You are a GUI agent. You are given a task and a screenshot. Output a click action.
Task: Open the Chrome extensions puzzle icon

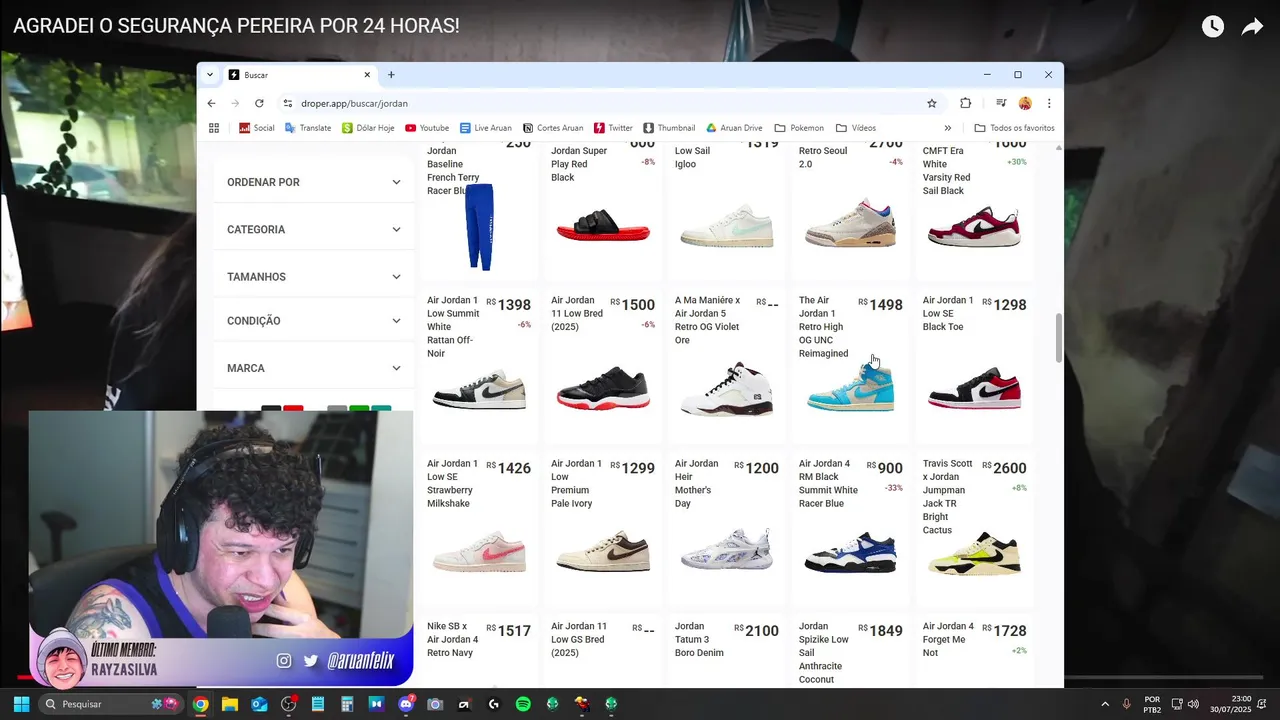coord(965,103)
